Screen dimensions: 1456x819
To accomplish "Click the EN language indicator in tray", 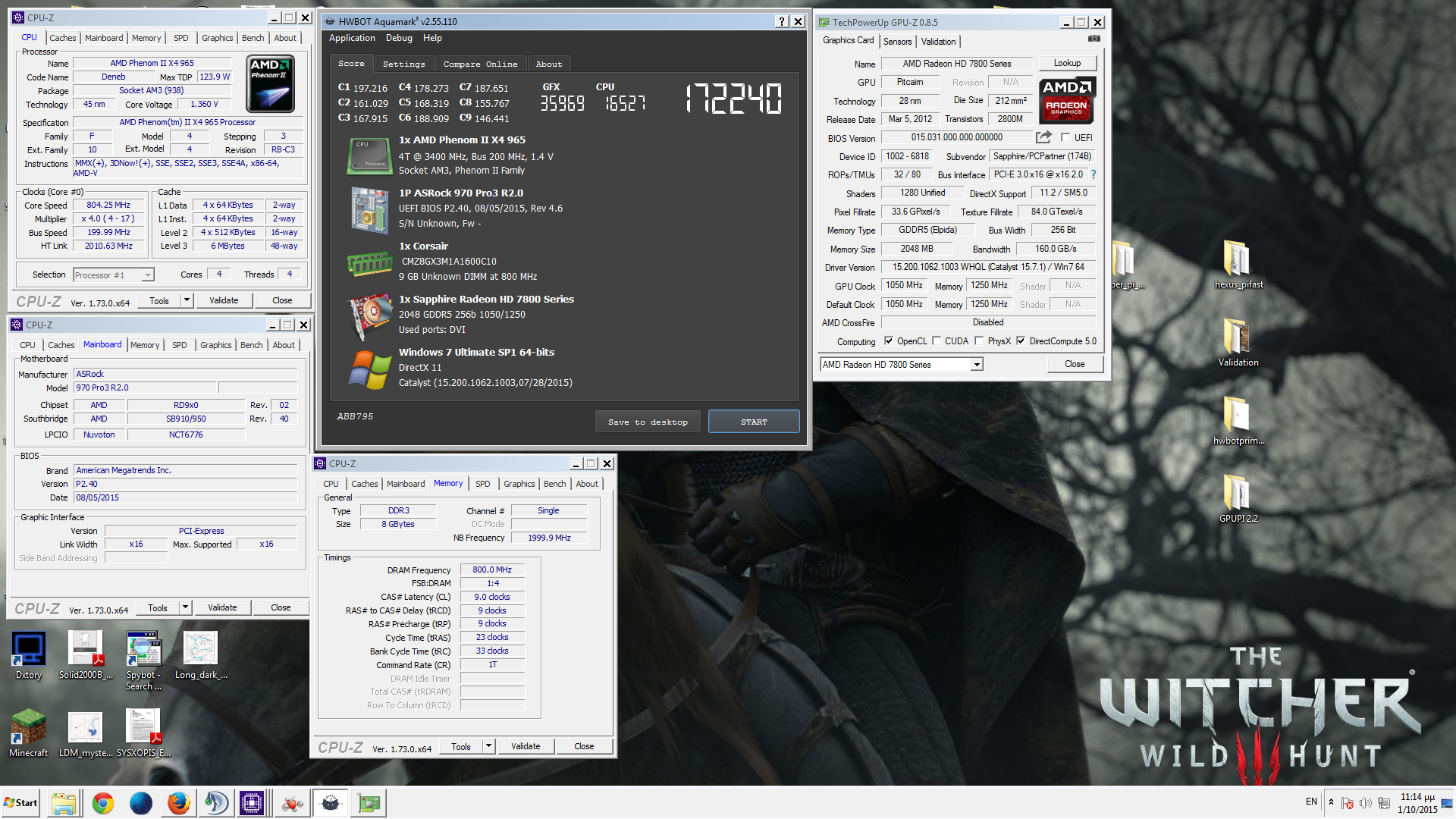I will pyautogui.click(x=1311, y=802).
